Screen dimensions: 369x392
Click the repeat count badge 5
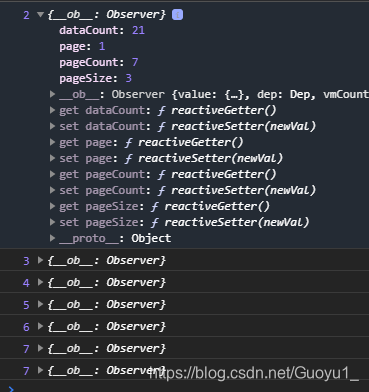point(26,305)
